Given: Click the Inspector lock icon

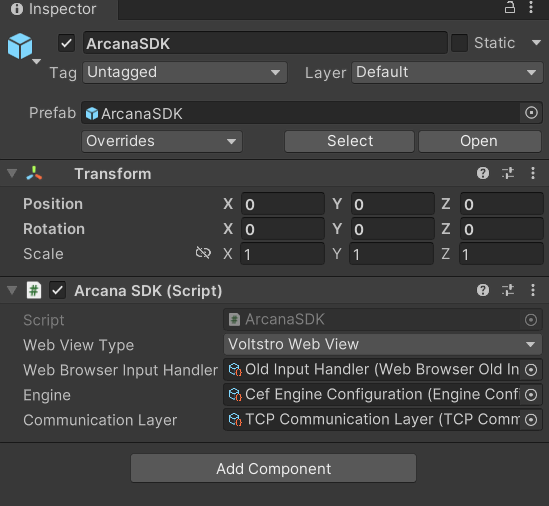Looking at the screenshot, I should coord(510,7).
